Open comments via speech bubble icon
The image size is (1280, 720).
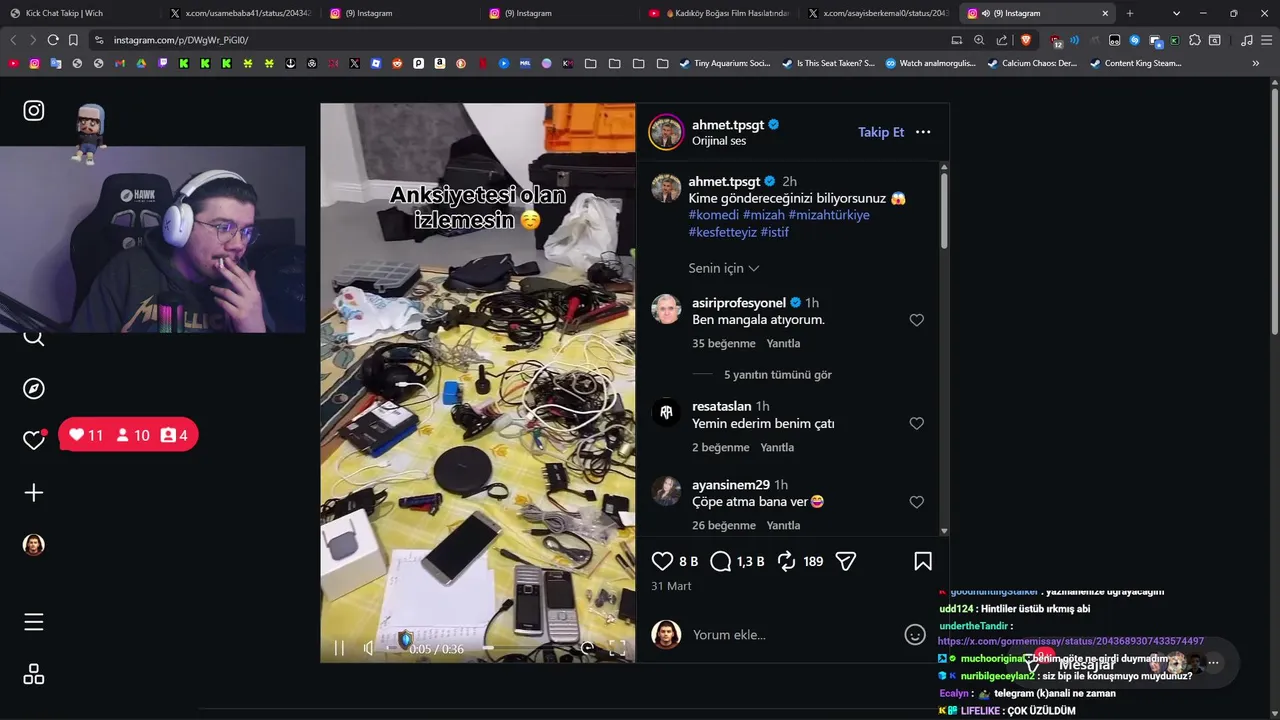(x=720, y=562)
